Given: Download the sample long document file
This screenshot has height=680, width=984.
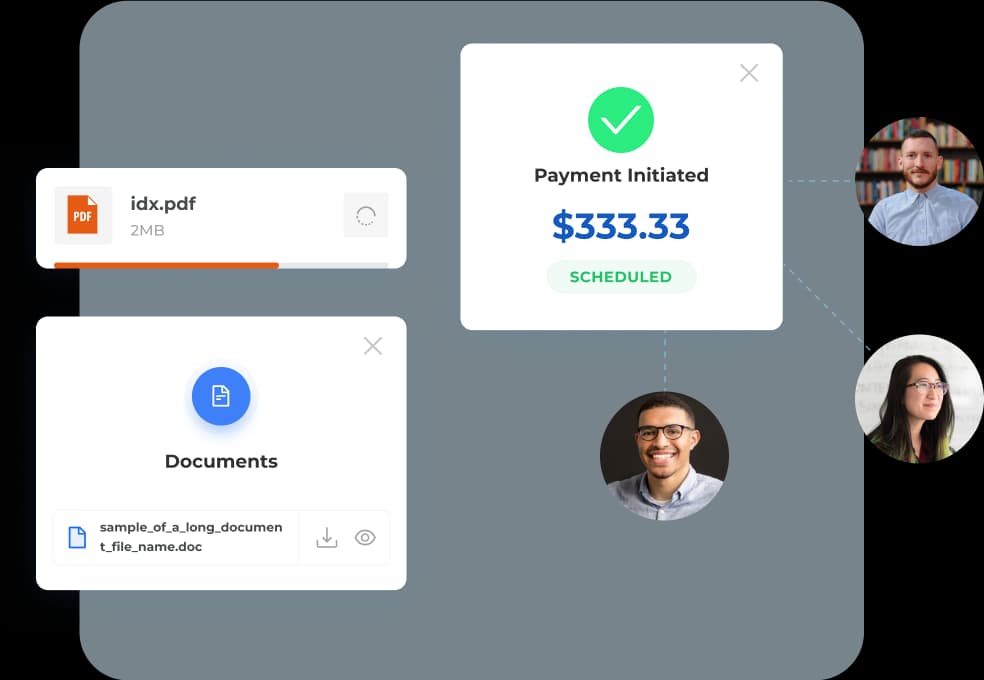Looking at the screenshot, I should [x=326, y=538].
